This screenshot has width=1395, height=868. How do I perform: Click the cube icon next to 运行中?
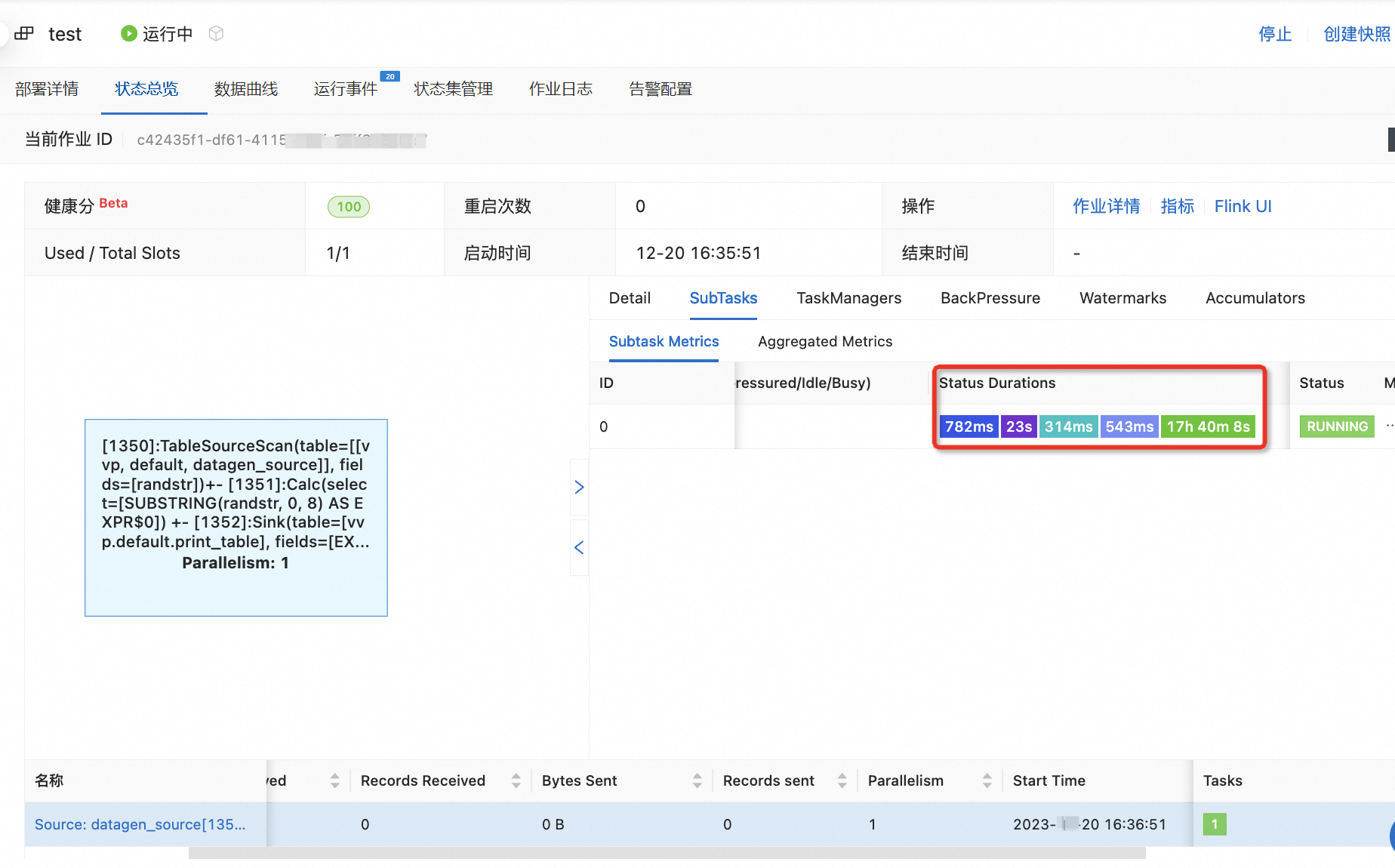216,33
